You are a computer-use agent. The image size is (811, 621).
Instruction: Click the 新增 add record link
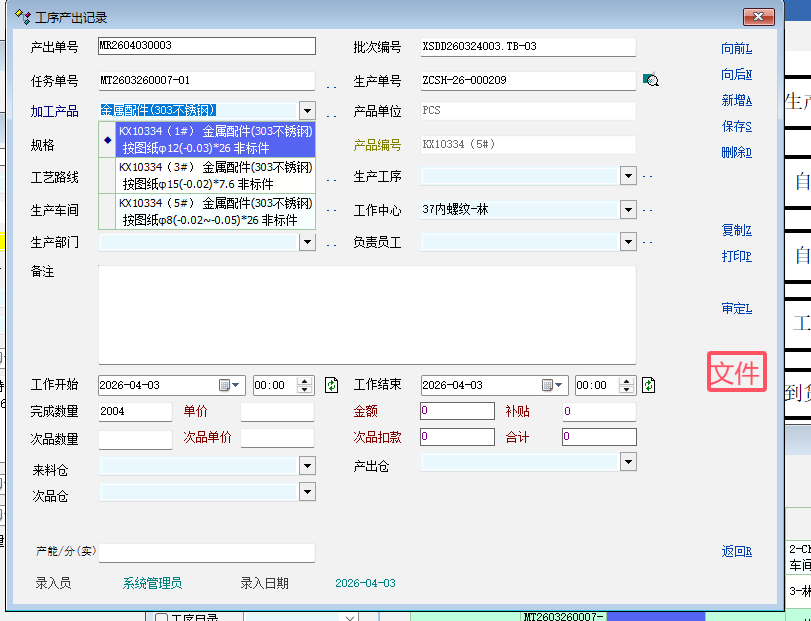(735, 101)
